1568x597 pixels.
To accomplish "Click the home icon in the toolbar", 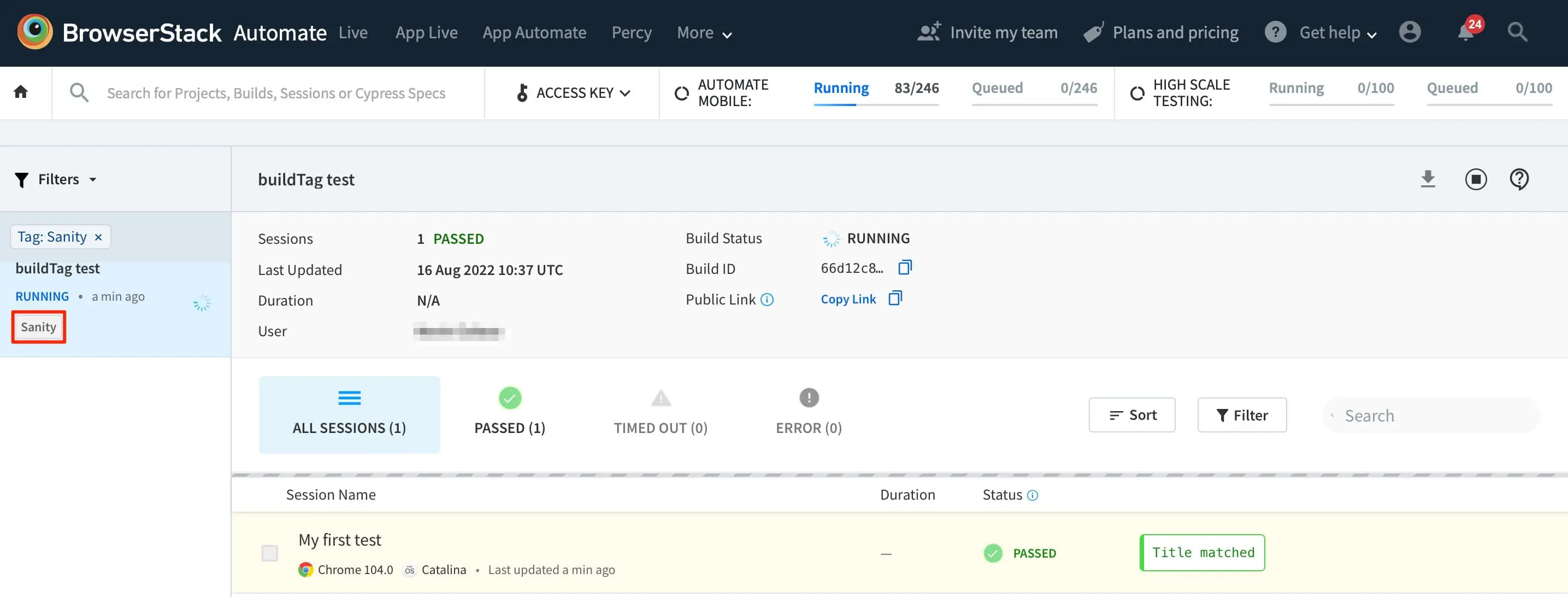I will 21,92.
